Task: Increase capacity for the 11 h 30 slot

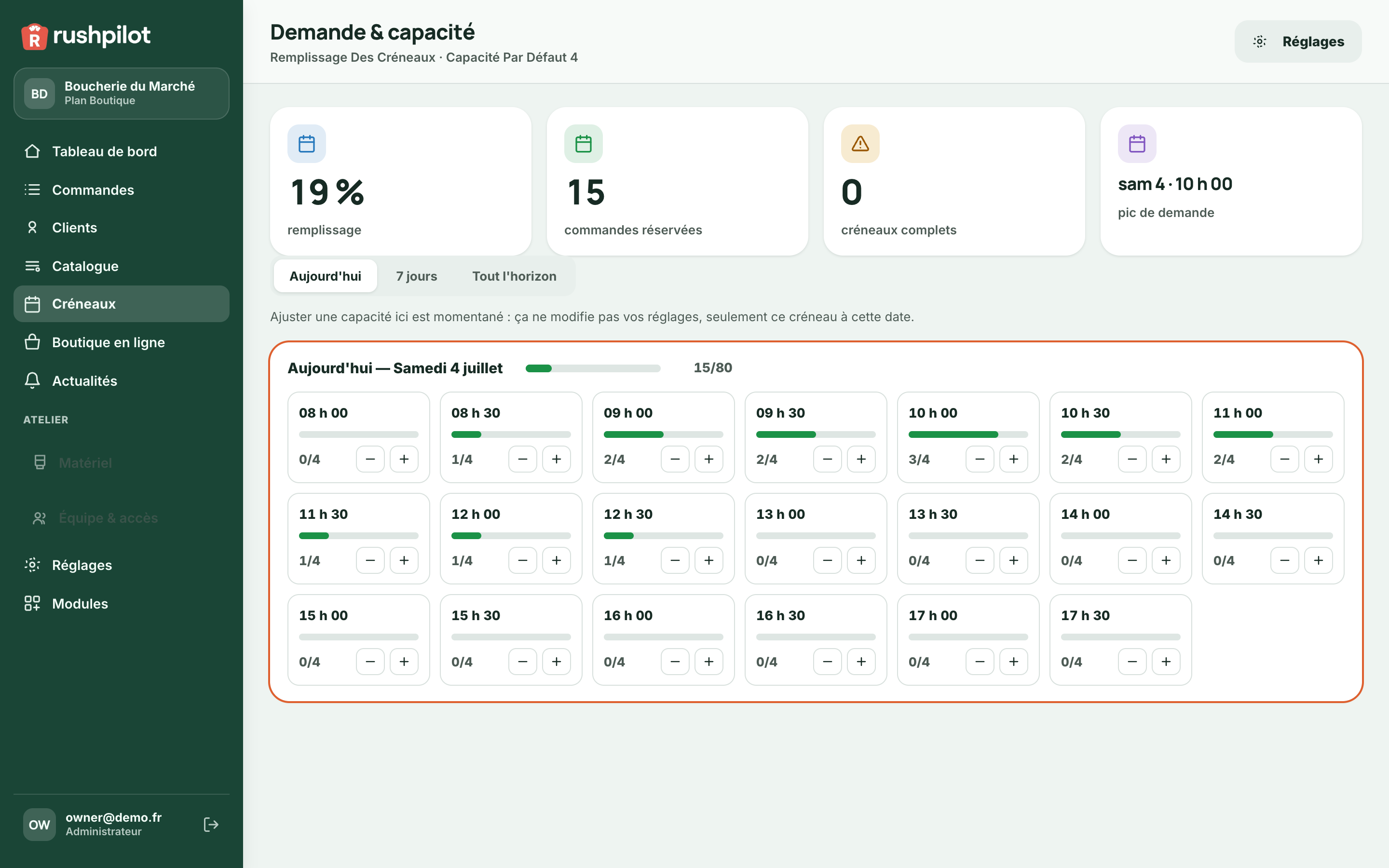Action: 404,560
